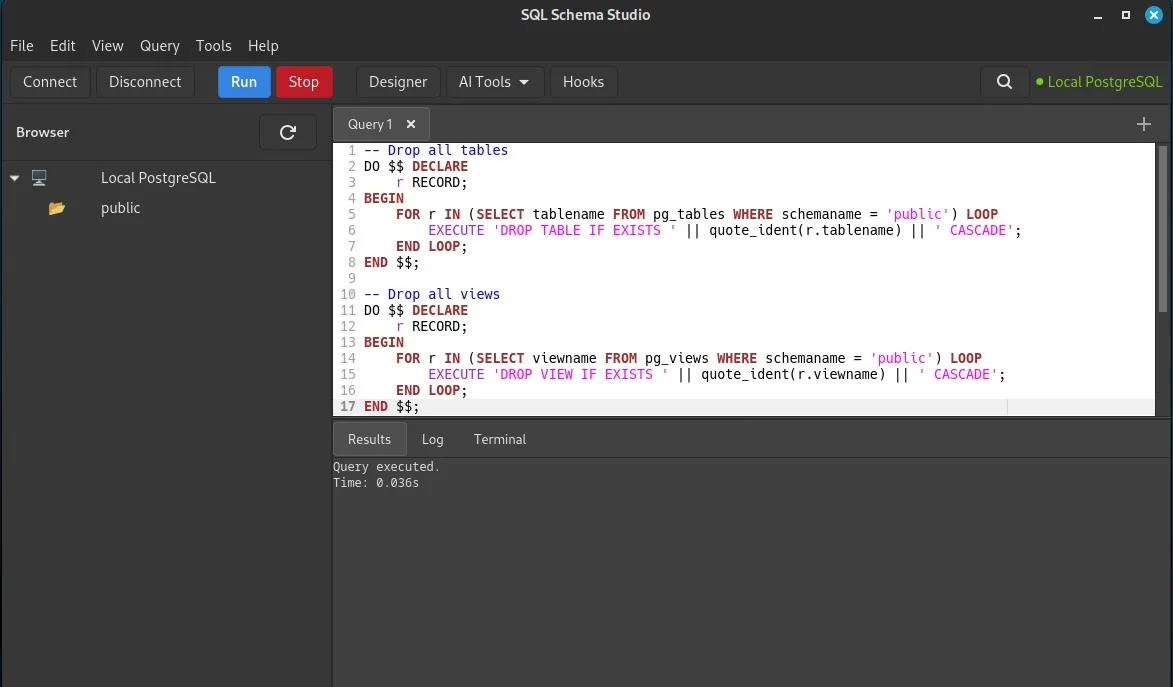Image resolution: width=1173 pixels, height=687 pixels.
Task: Open the View menu
Action: [108, 46]
